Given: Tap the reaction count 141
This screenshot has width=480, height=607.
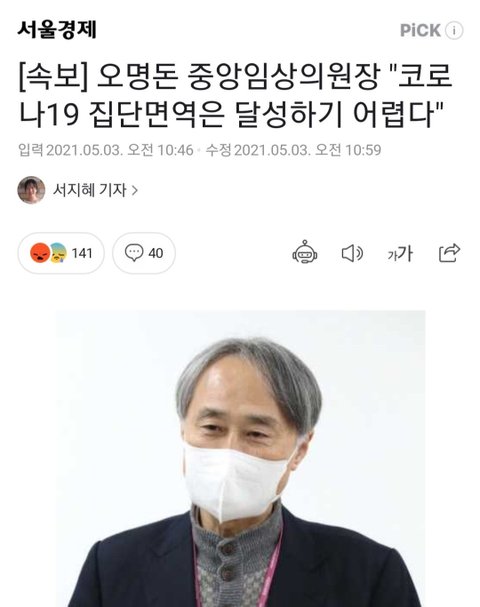Looking at the screenshot, I should [82, 253].
